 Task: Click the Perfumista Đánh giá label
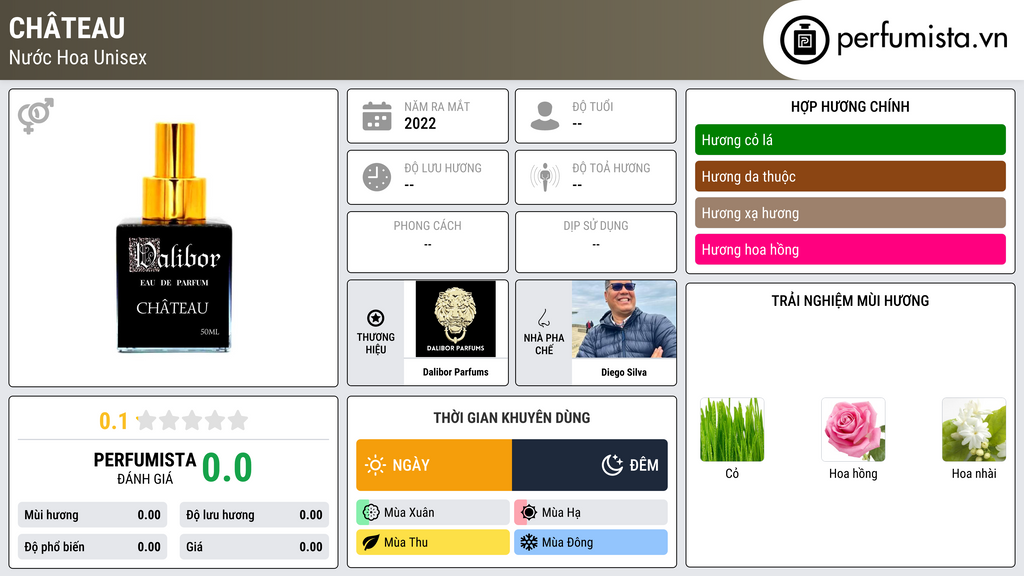[145, 468]
